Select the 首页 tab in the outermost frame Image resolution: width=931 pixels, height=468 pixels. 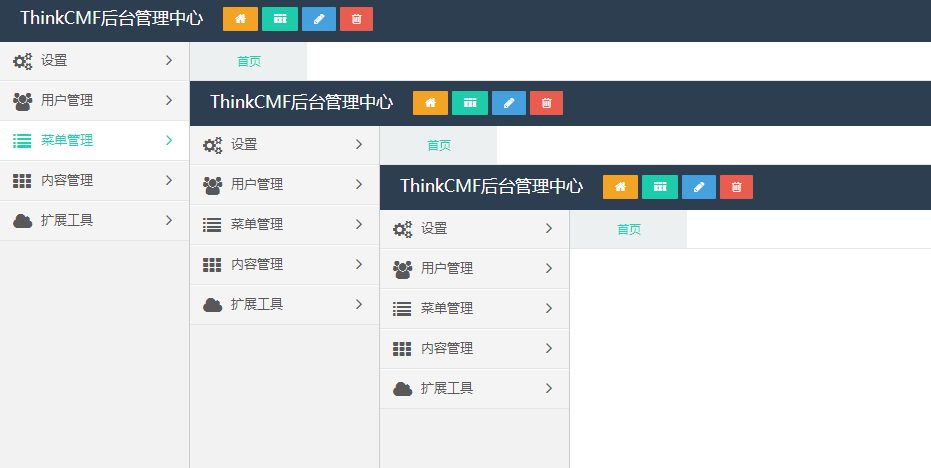click(x=248, y=61)
